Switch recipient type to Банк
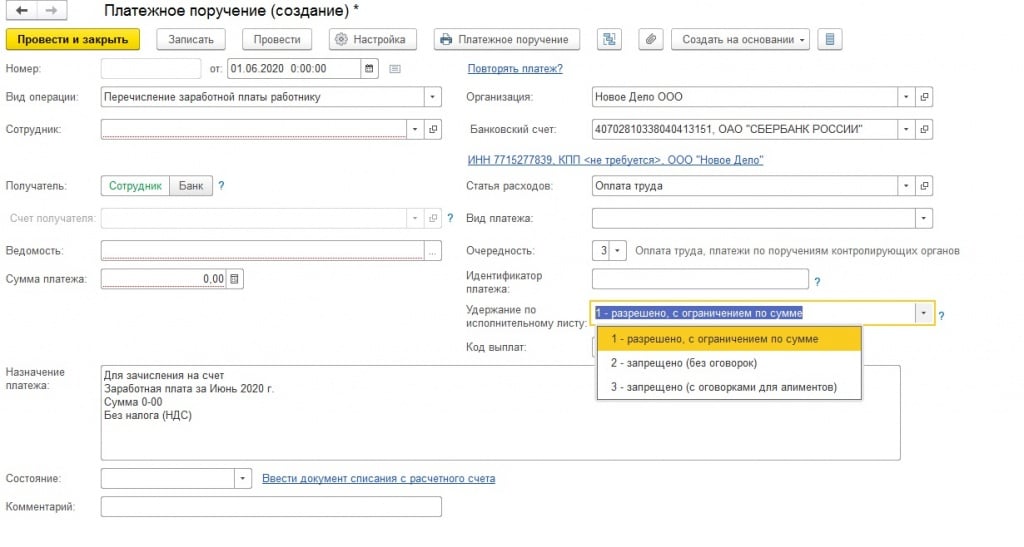Image resolution: width=1024 pixels, height=547 pixels. [x=190, y=186]
